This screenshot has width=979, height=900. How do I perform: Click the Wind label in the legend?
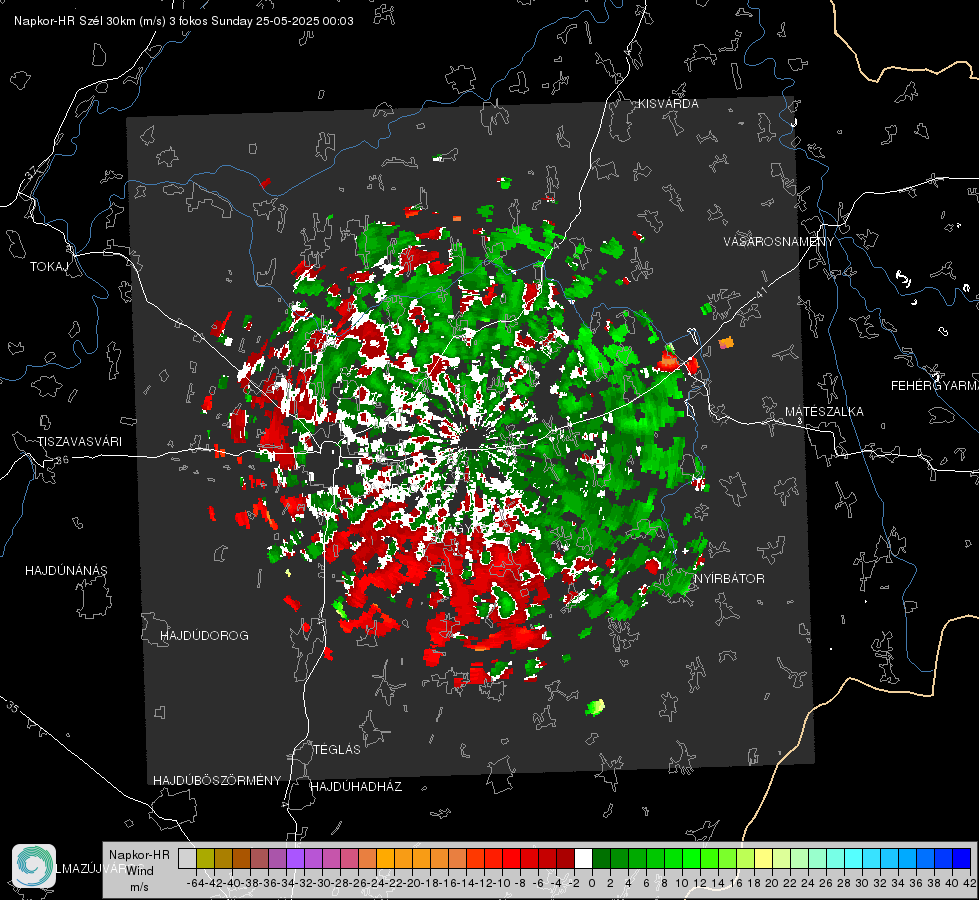point(140,871)
